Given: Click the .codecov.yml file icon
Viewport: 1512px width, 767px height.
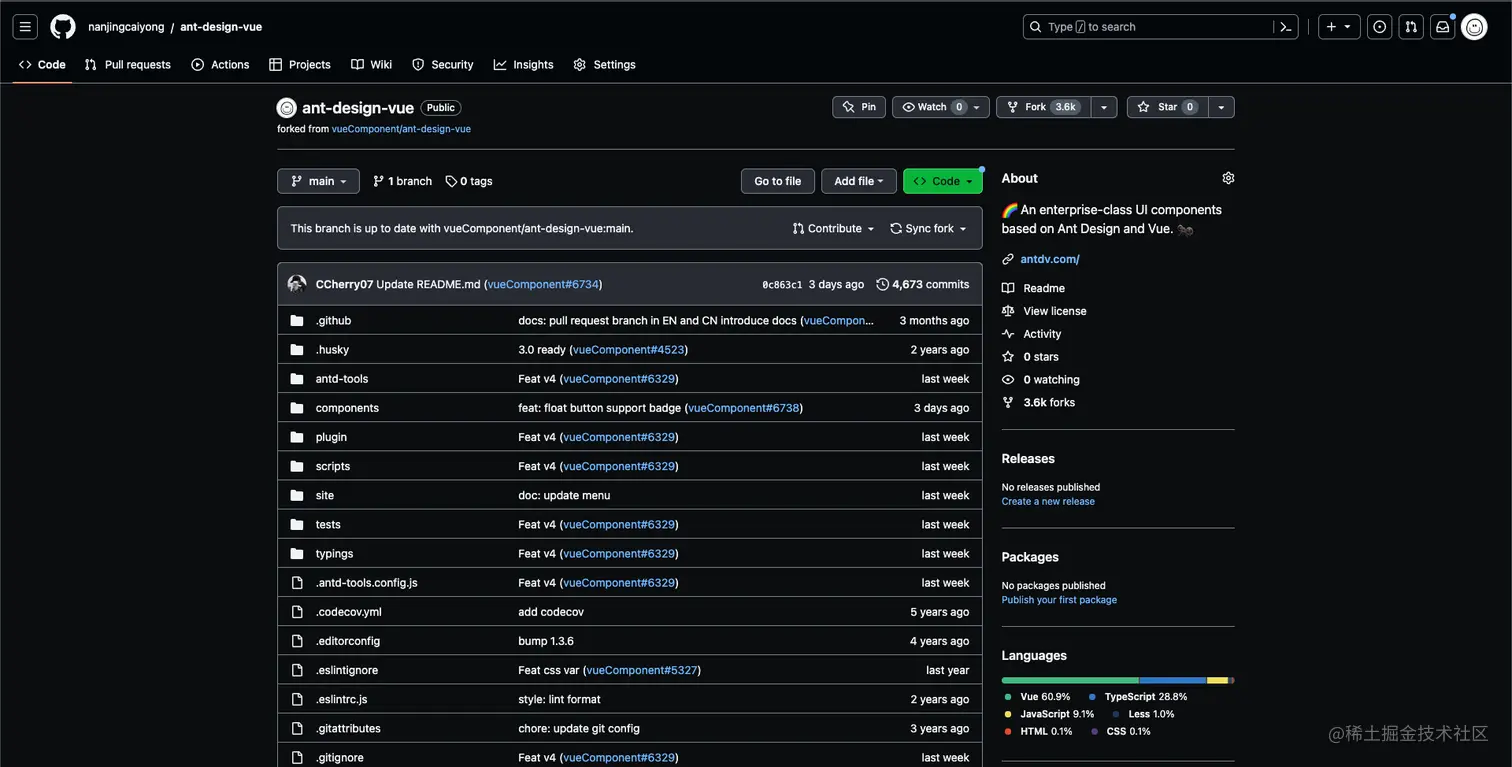Looking at the screenshot, I should click(297, 612).
